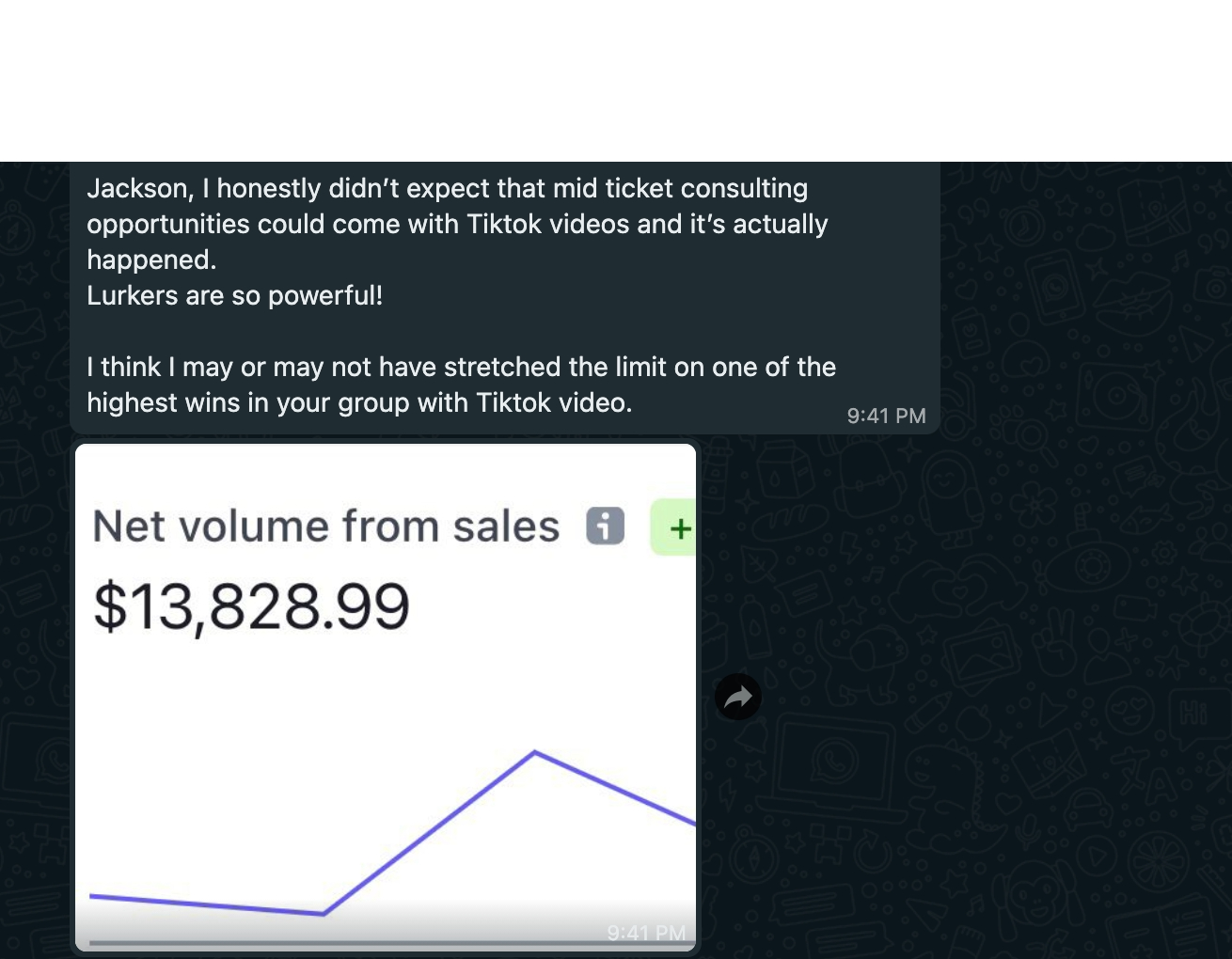Viewport: 1232px width, 959px height.
Task: Click the $13,828.99 amount
Action: (x=251, y=606)
